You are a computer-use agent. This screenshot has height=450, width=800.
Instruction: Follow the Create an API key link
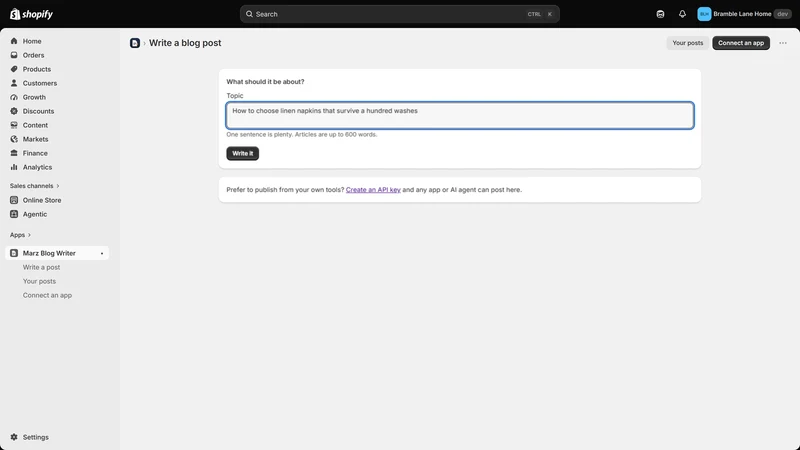point(373,190)
